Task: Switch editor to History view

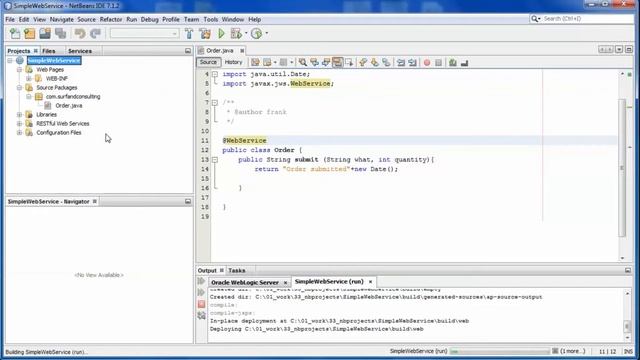Action: [x=233, y=62]
